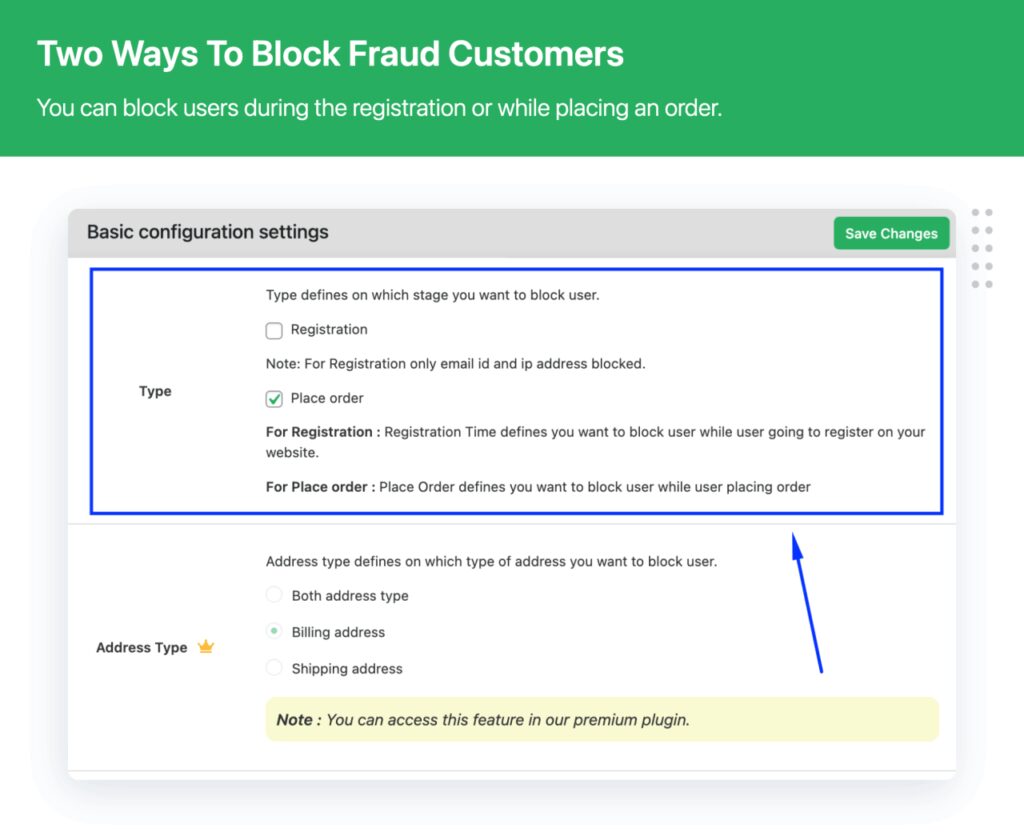This screenshot has height=832, width=1024.
Task: Choose the Shipping address radio option
Action: click(274, 668)
